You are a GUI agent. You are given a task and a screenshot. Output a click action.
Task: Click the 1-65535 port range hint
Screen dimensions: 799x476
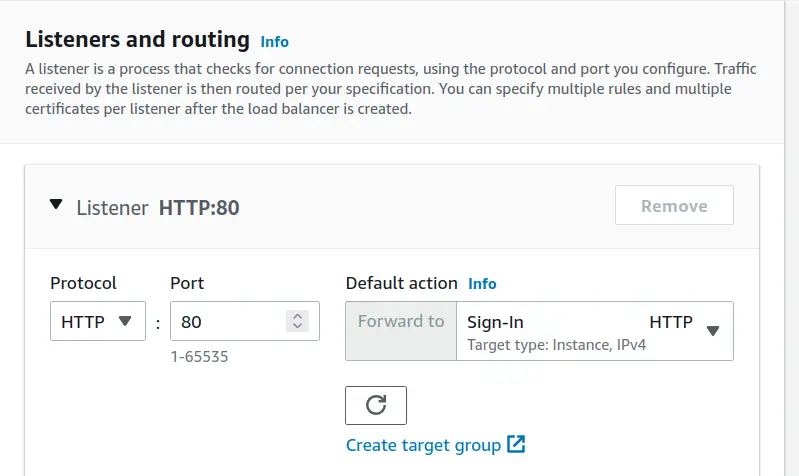click(199, 356)
